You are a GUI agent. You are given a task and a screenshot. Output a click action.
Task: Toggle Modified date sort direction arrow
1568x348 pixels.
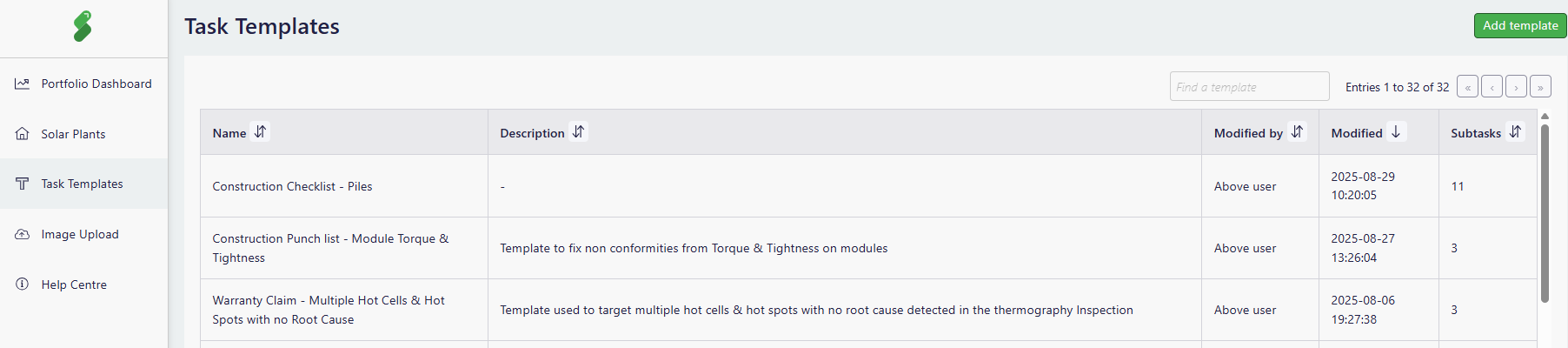coord(1396,131)
